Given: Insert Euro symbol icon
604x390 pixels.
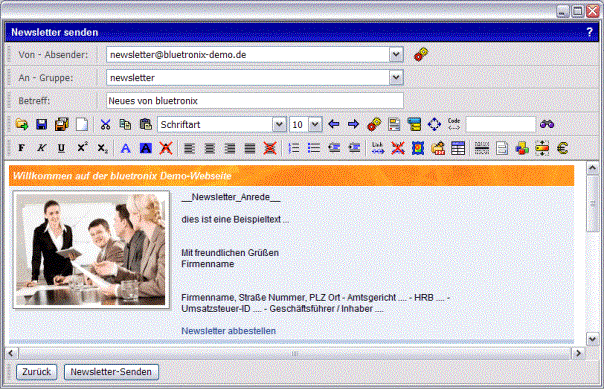Looking at the screenshot, I should [x=562, y=148].
